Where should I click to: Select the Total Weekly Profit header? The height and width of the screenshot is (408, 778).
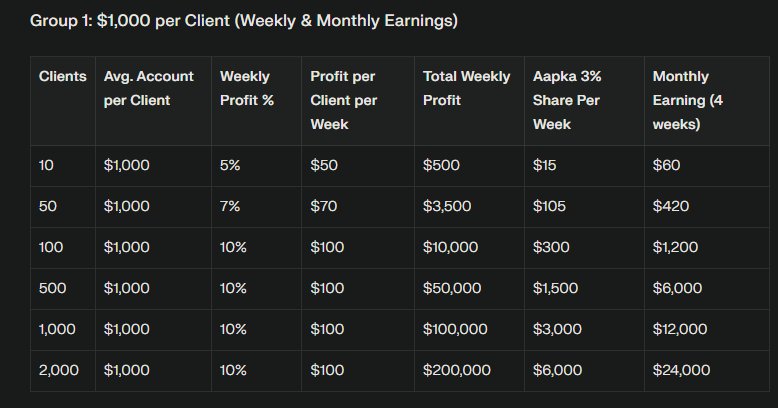coord(466,88)
